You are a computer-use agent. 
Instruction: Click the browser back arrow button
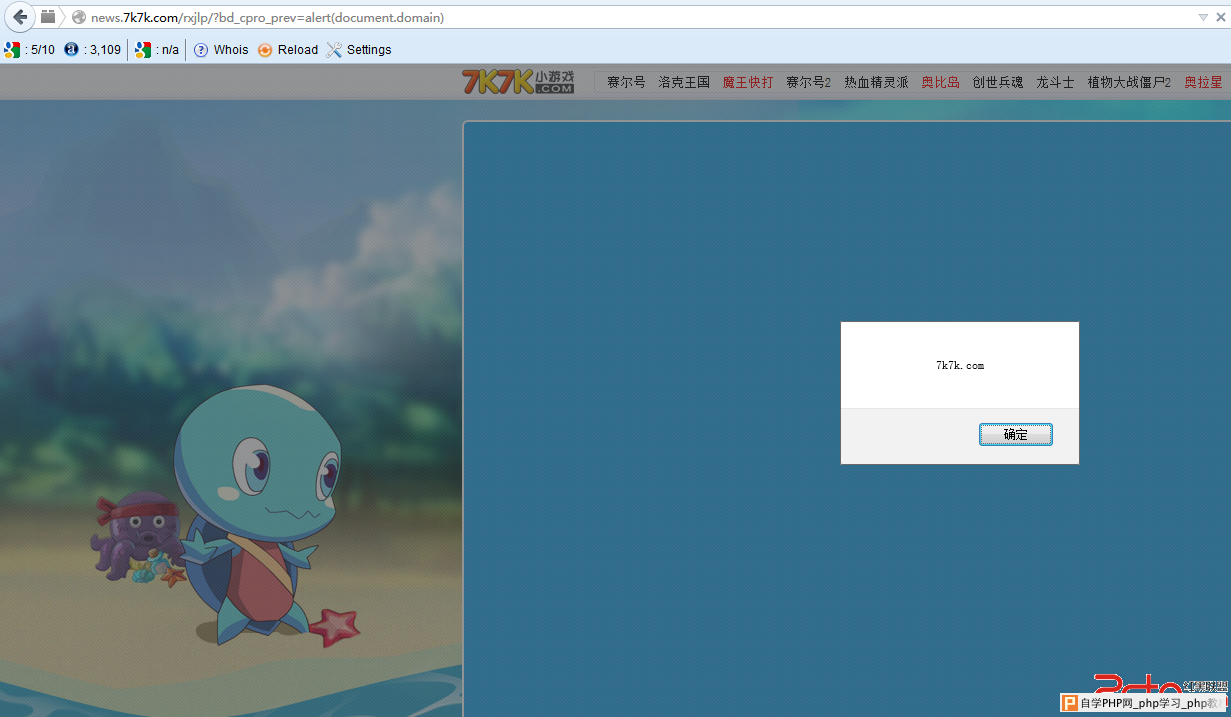point(20,17)
